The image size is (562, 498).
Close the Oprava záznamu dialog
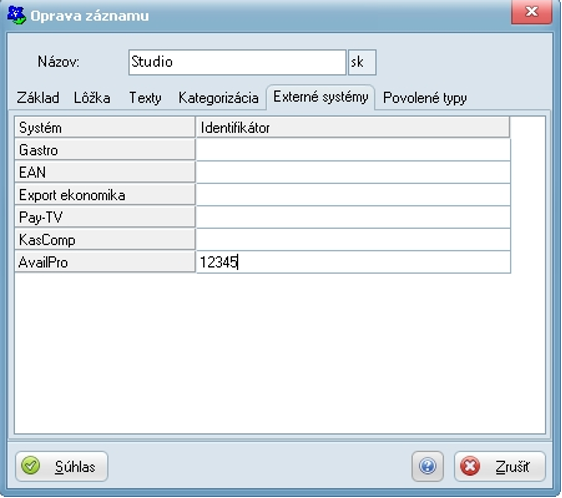pyautogui.click(x=531, y=12)
